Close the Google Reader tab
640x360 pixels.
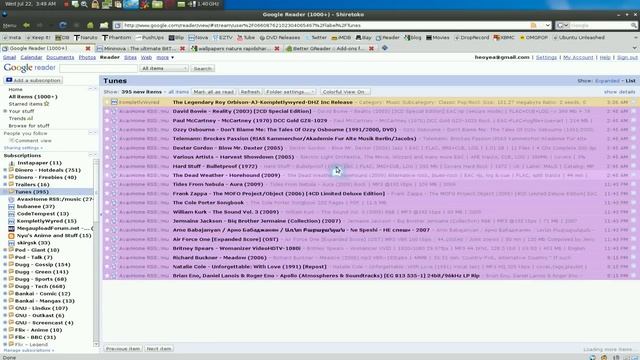click(x=88, y=48)
